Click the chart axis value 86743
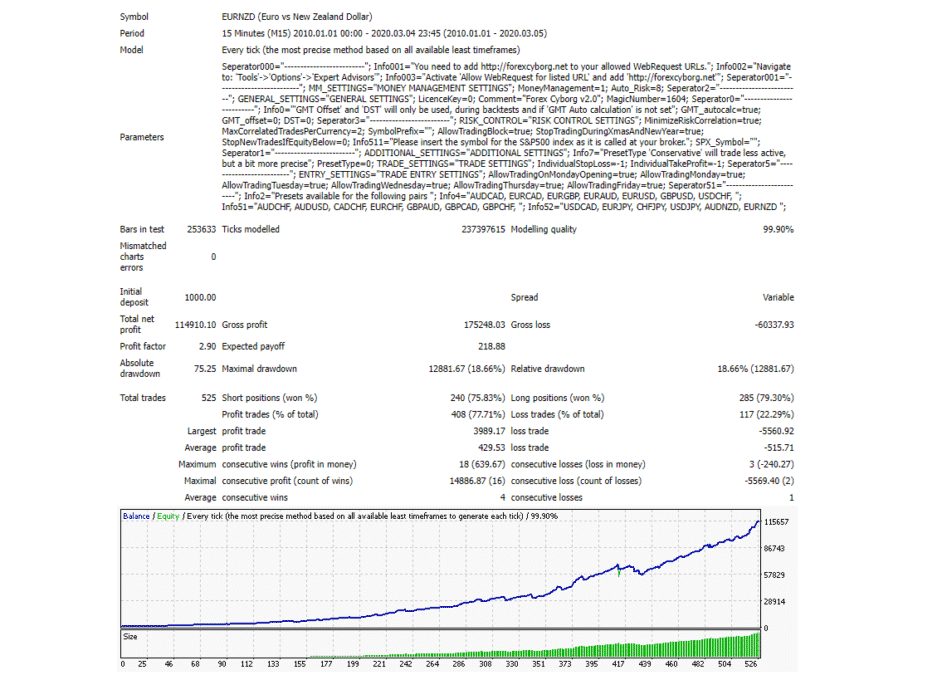Image resolution: width=942 pixels, height=675 pixels. (774, 549)
